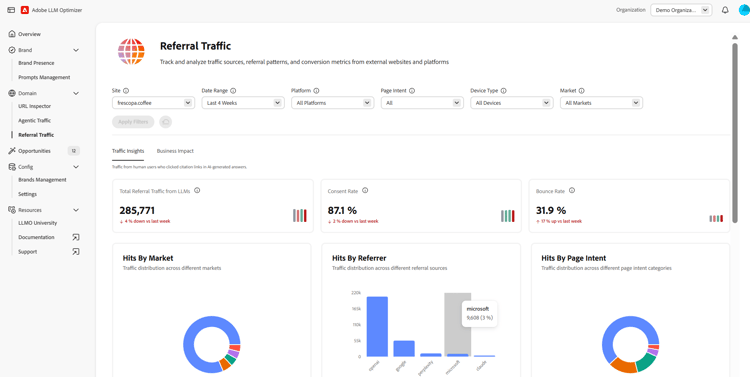Click the Device Type info icon
Image resolution: width=750 pixels, height=377 pixels.
(503, 90)
